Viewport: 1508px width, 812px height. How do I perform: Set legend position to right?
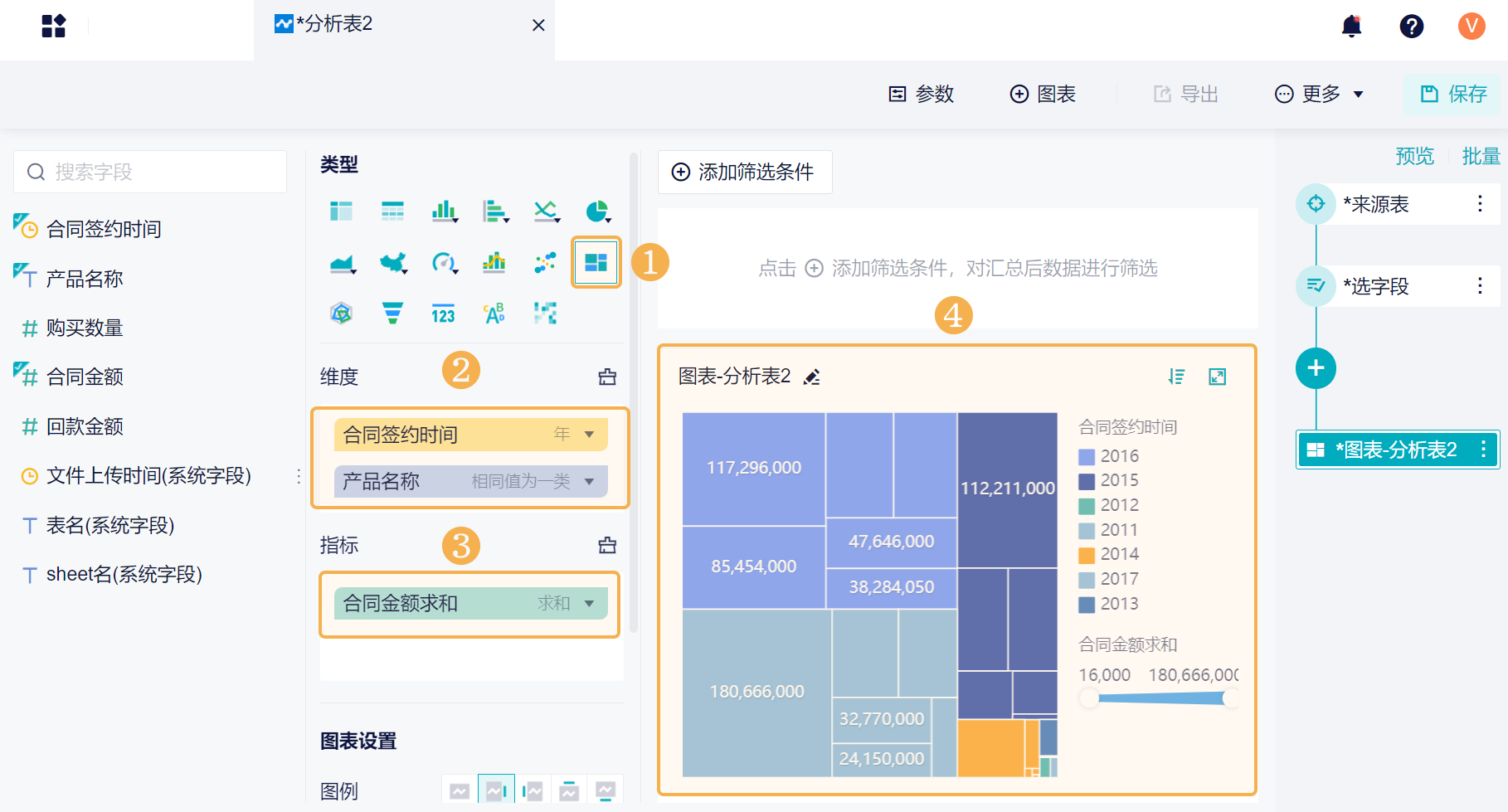click(x=496, y=791)
